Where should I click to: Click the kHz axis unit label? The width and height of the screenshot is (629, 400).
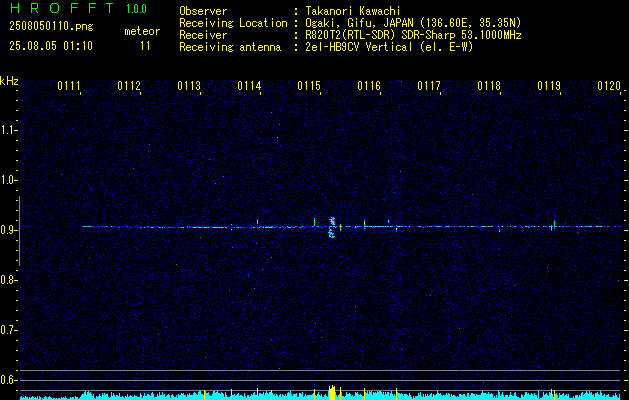coord(9,81)
